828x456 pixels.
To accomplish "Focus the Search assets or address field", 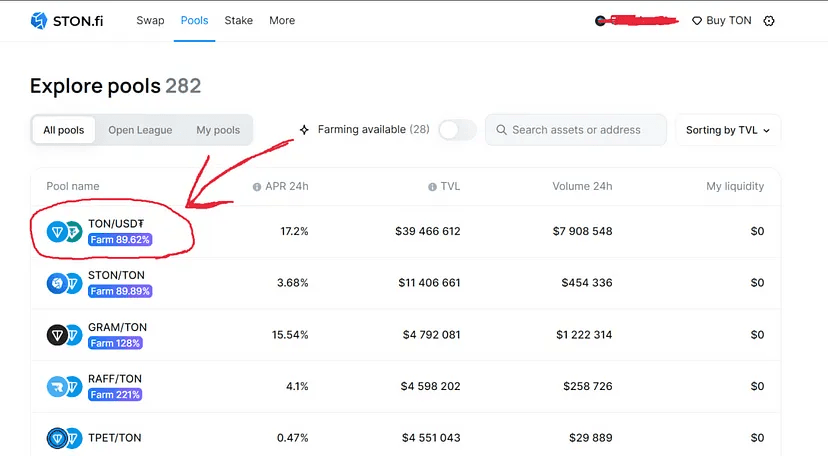I will pyautogui.click(x=576, y=130).
